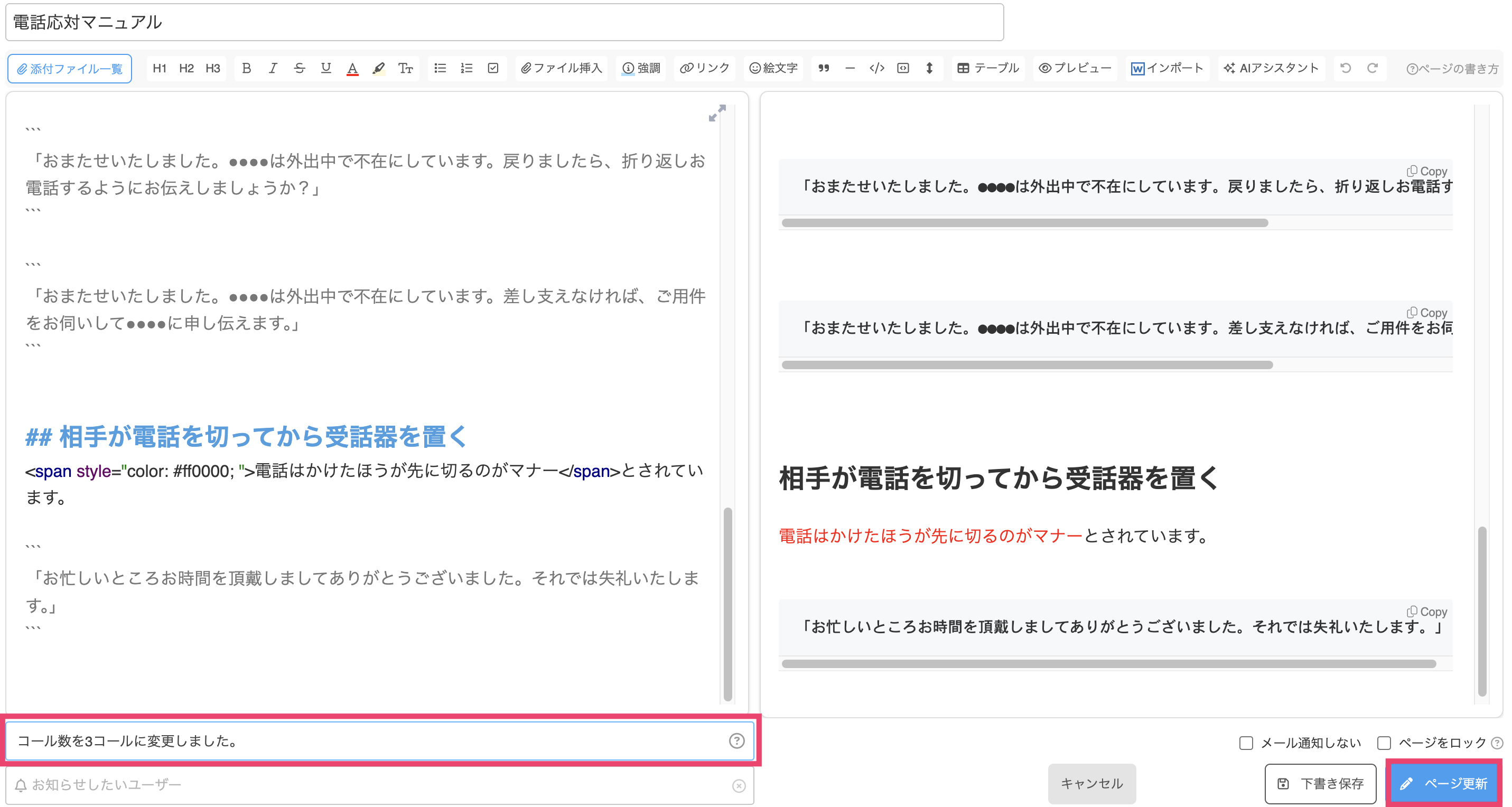Insert a table with テーブル
1512x807 pixels.
(x=988, y=68)
